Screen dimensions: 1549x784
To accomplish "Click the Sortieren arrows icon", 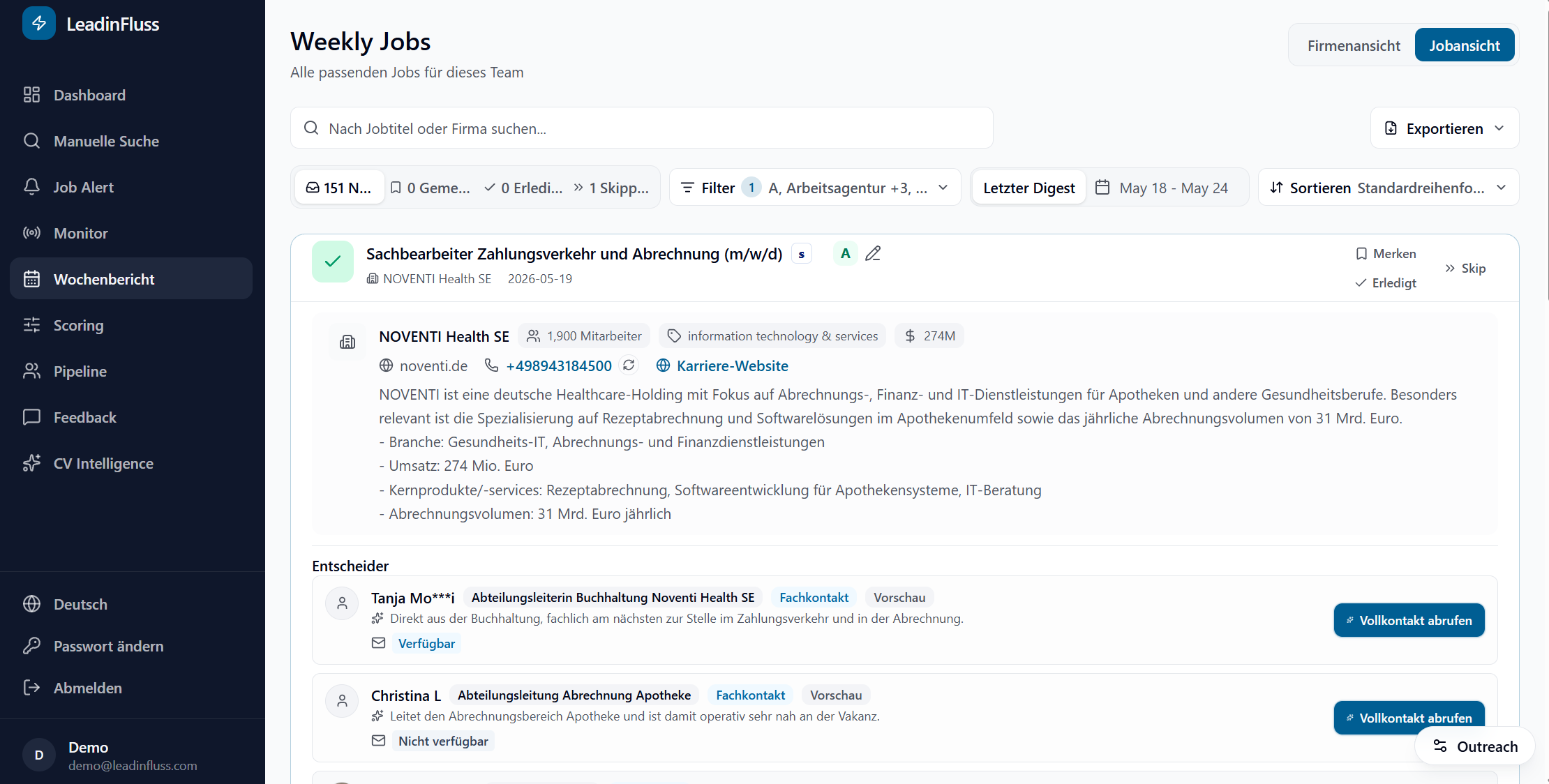I will tap(1276, 188).
